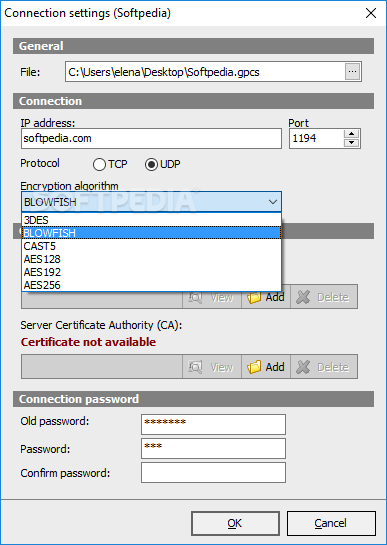Choose 3DES from the encryption list
This screenshot has height=545, width=387.
tap(151, 220)
